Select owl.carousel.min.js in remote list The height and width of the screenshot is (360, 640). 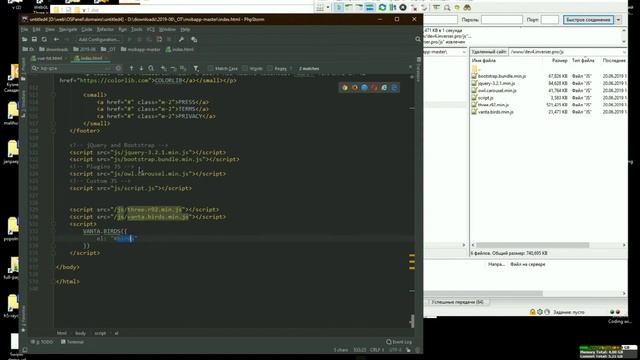tap(497, 91)
